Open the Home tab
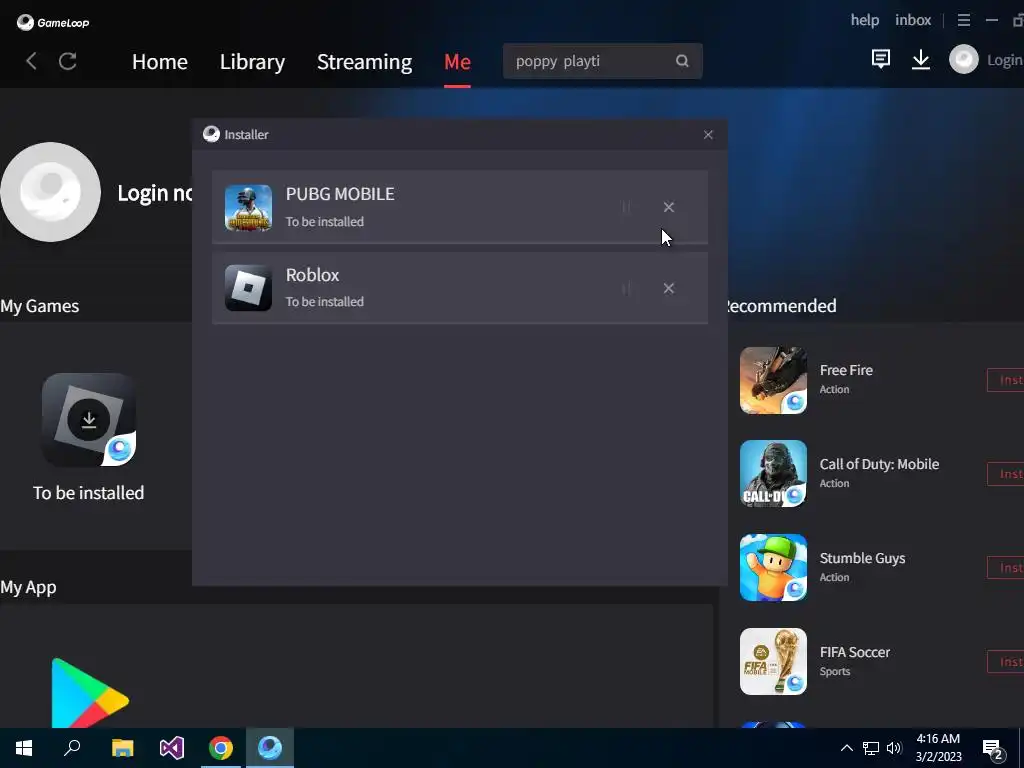This screenshot has height=768, width=1024. [x=160, y=61]
